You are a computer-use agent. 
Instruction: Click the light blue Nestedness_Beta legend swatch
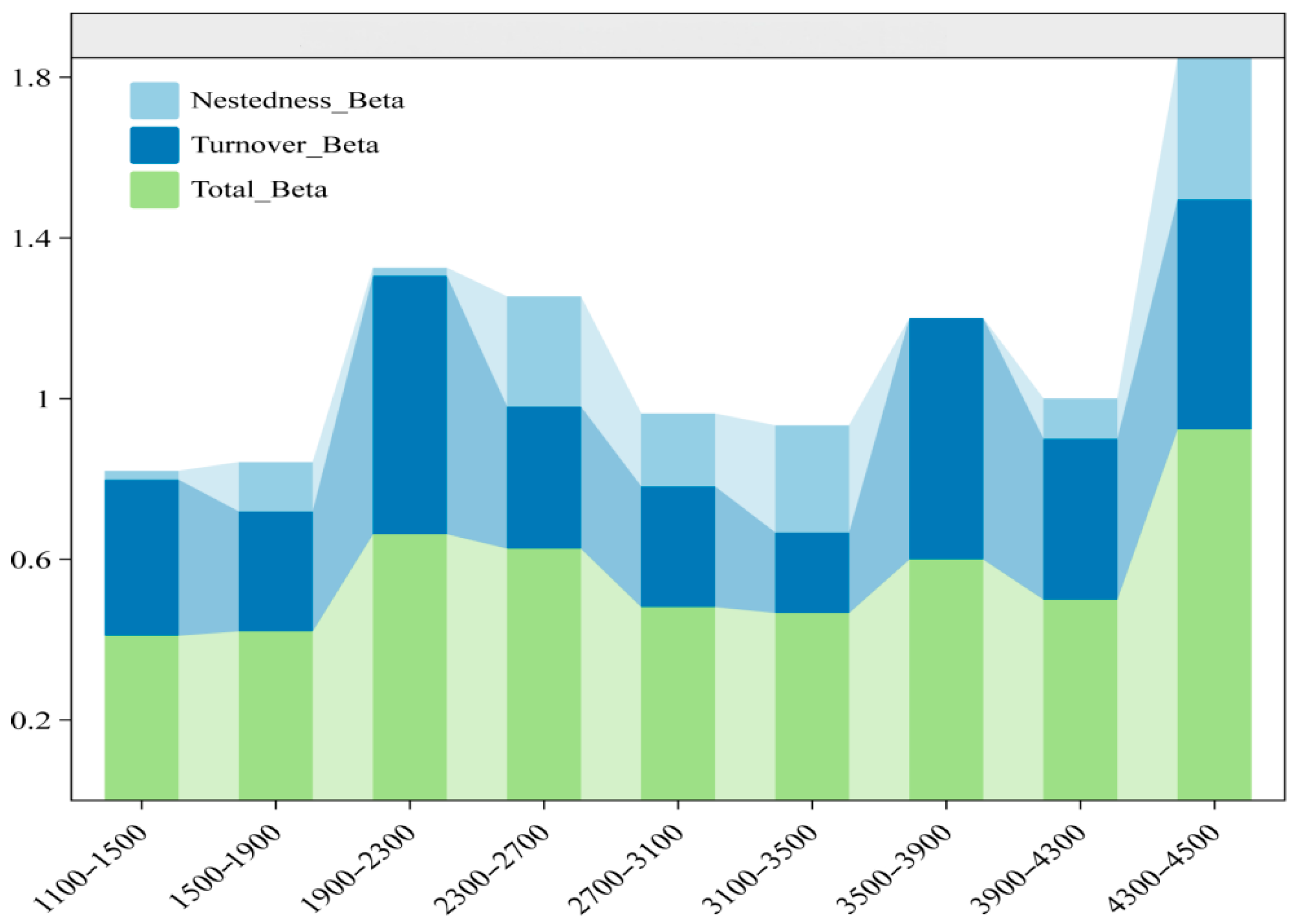[154, 101]
